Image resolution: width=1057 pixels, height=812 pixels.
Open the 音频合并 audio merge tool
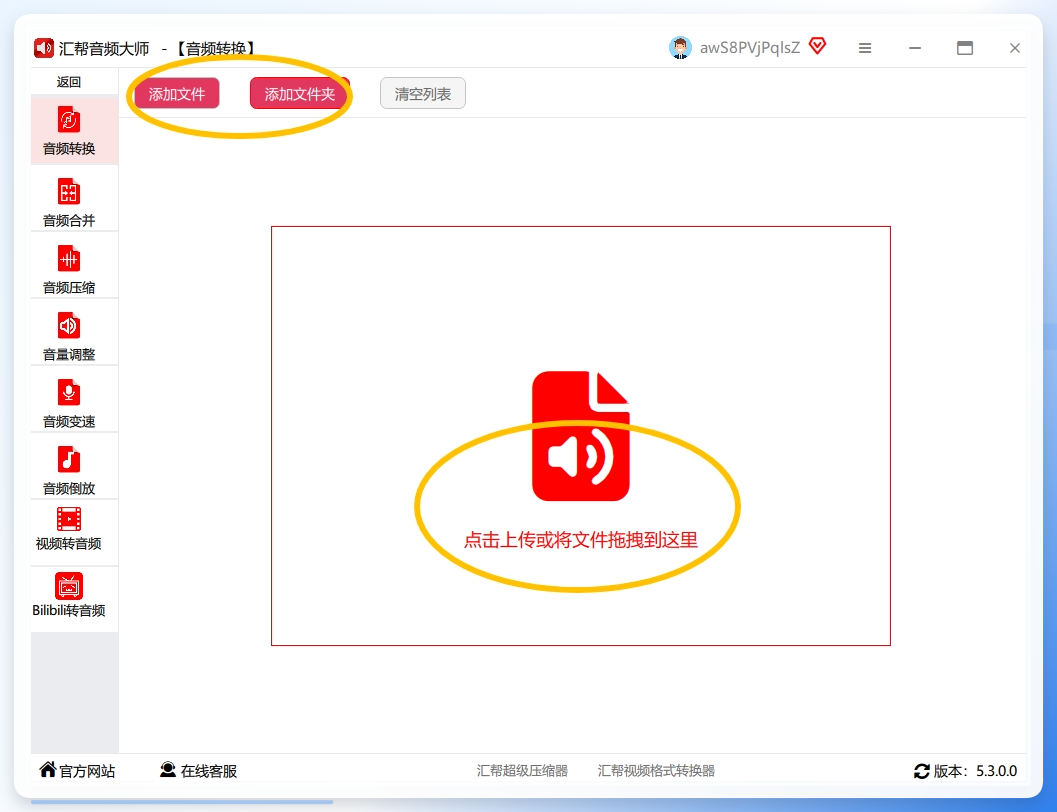(74, 199)
